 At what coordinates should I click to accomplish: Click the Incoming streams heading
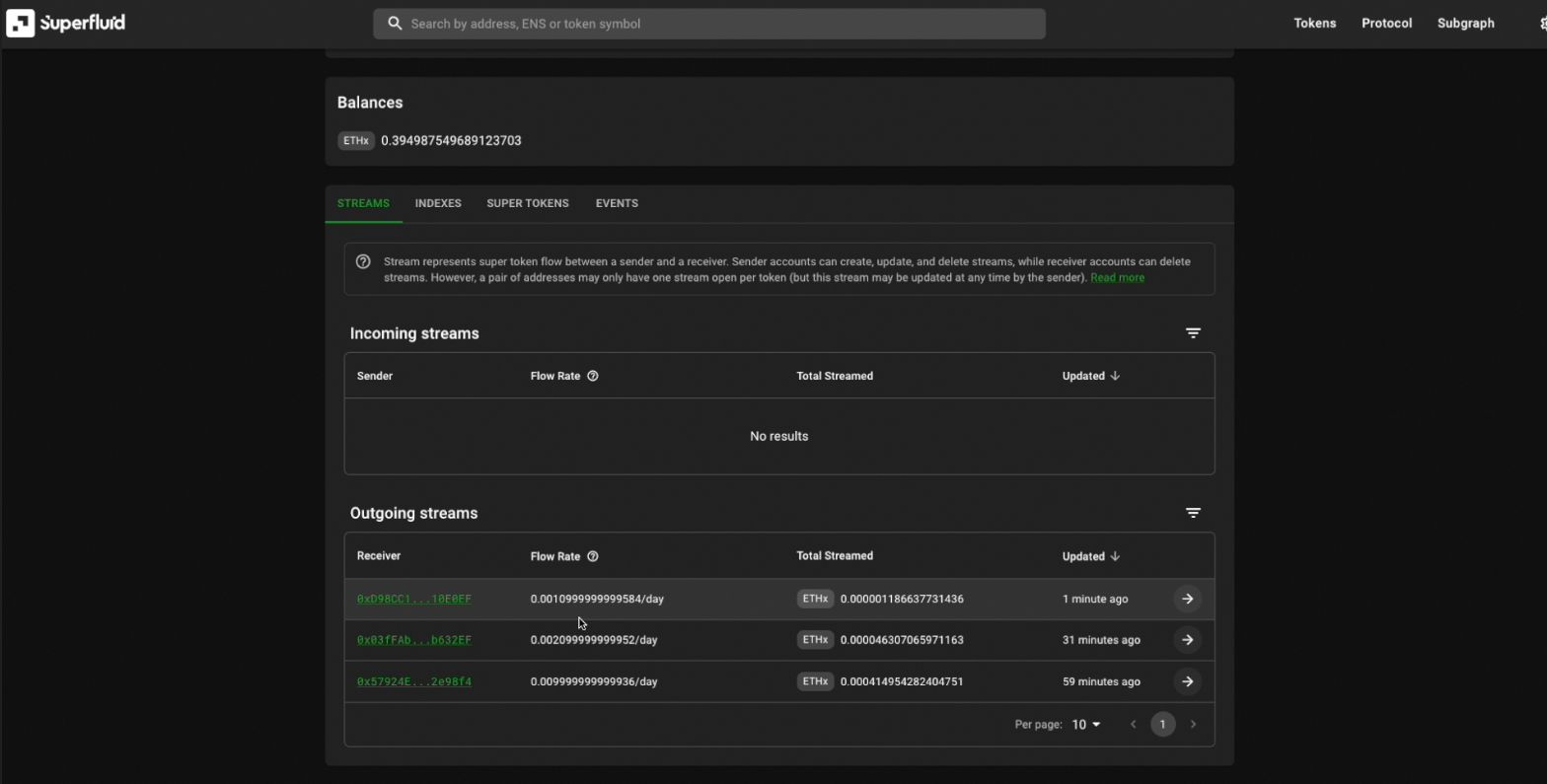pyautogui.click(x=414, y=333)
